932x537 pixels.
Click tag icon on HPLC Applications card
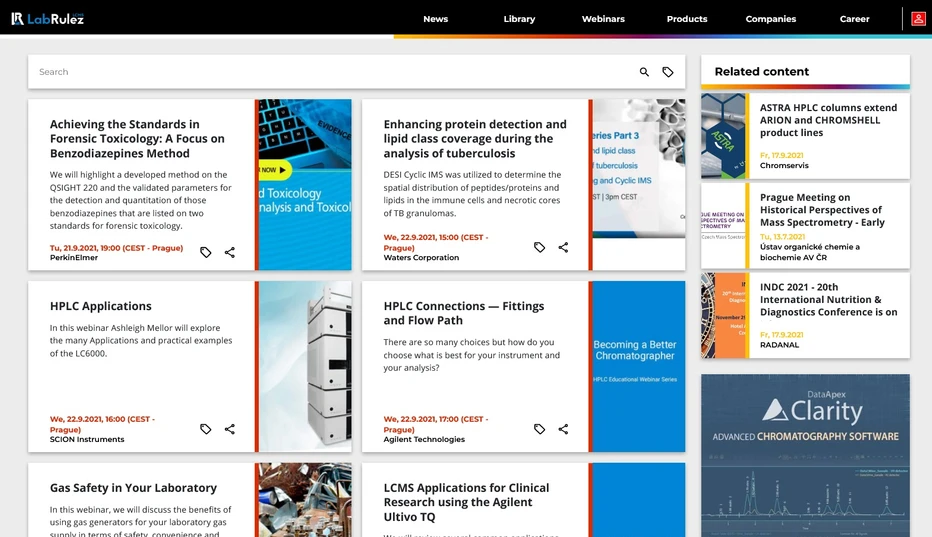pyautogui.click(x=206, y=429)
